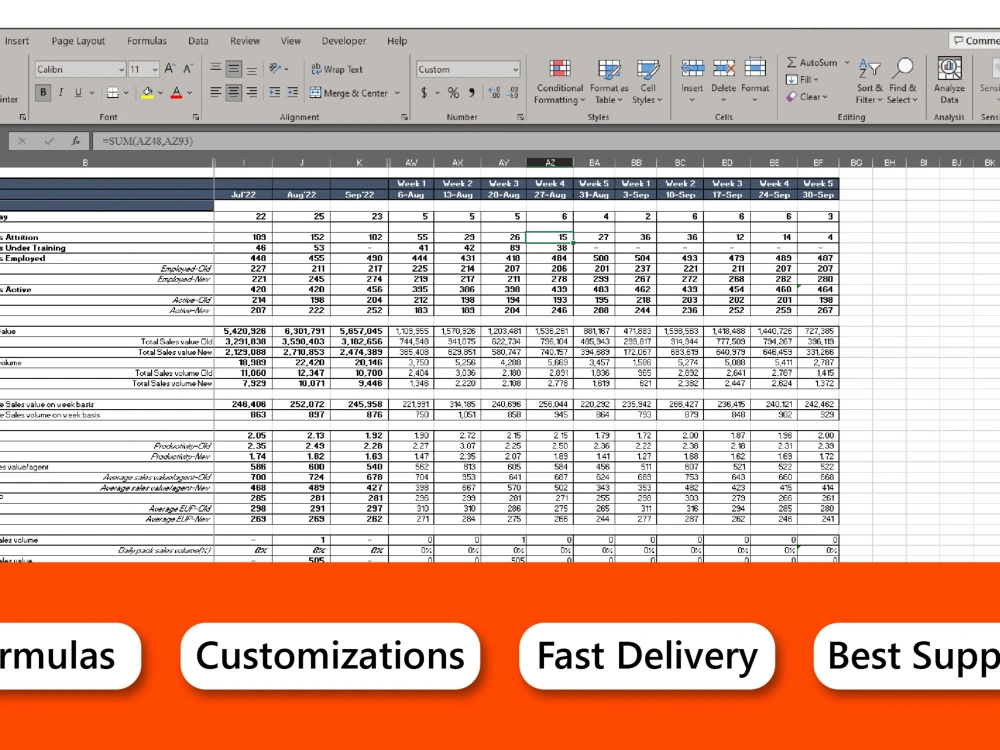1000x750 pixels.
Task: Open the Developer ribbon tab
Action: tap(344, 40)
